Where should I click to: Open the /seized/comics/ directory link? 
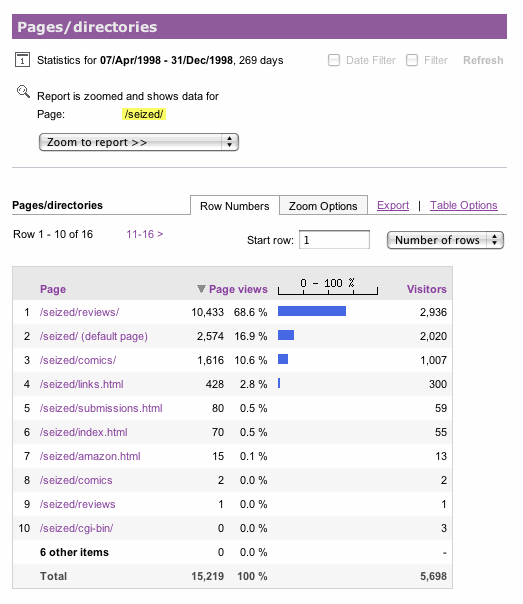coord(78,360)
